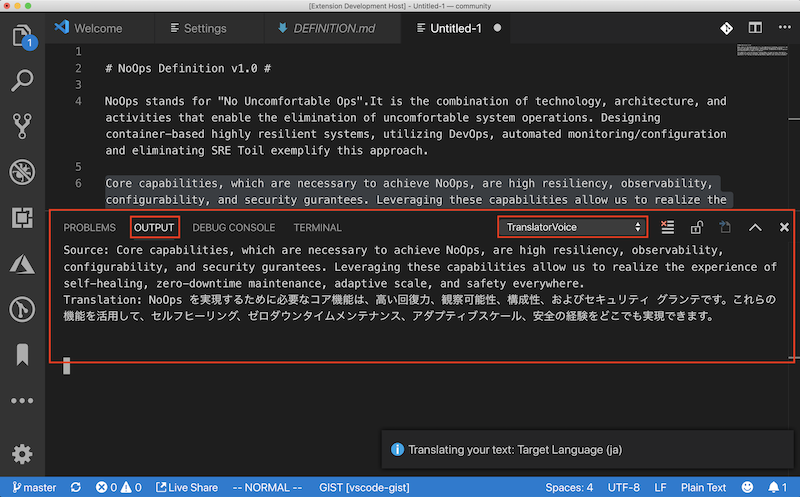Image resolution: width=800 pixels, height=497 pixels.
Task: Open the TranslatorVoice output channel dropdown
Action: (573, 228)
